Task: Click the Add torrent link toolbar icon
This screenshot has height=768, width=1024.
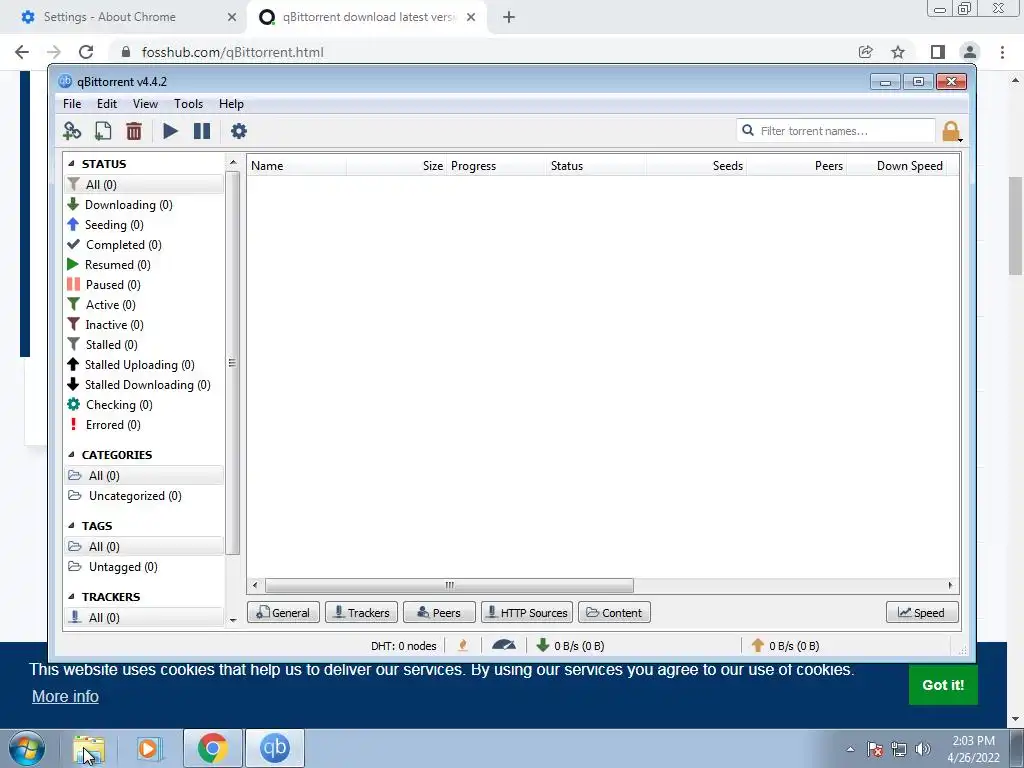Action: 72,131
